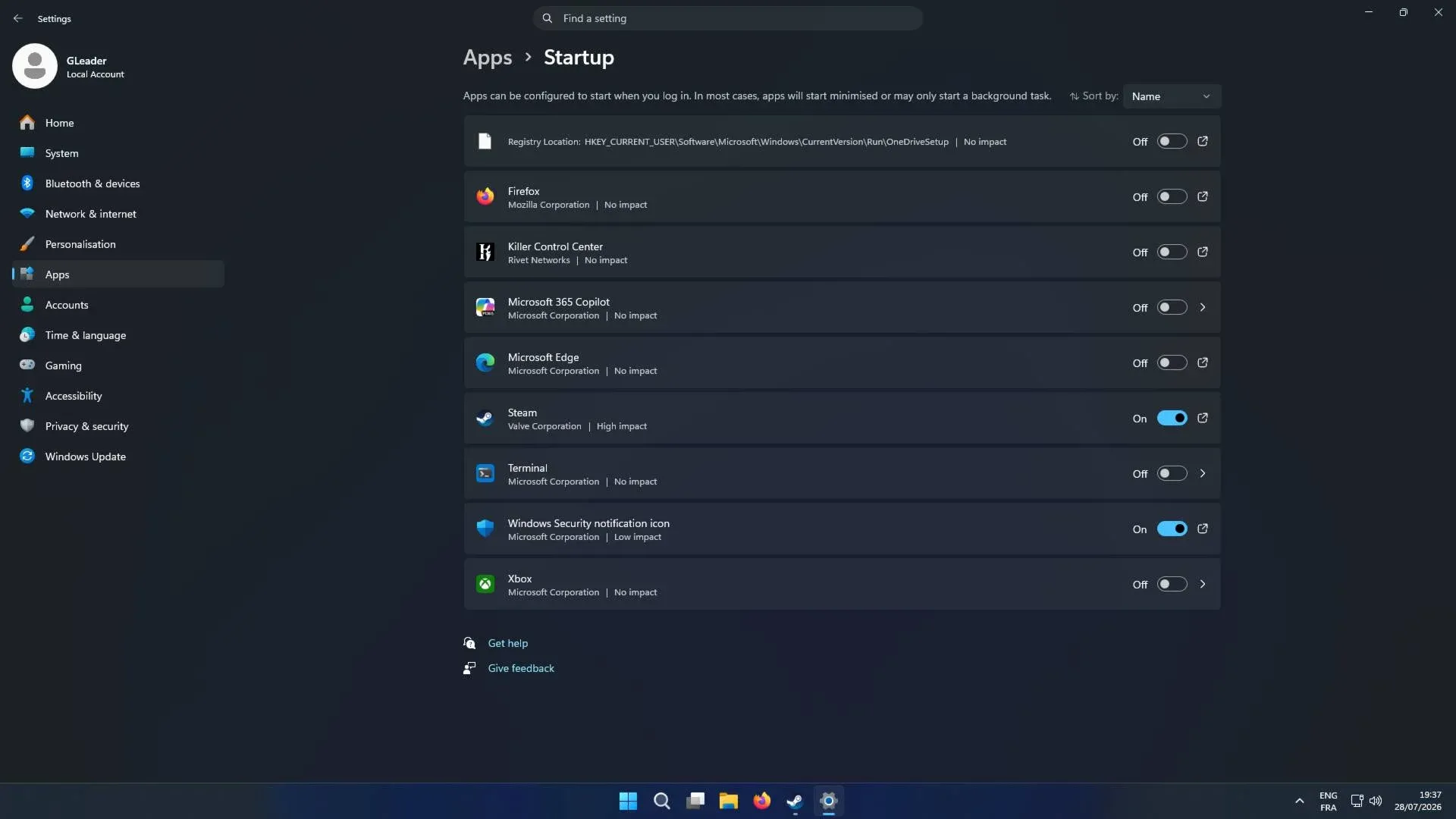Open Privacy & security settings

point(118,426)
